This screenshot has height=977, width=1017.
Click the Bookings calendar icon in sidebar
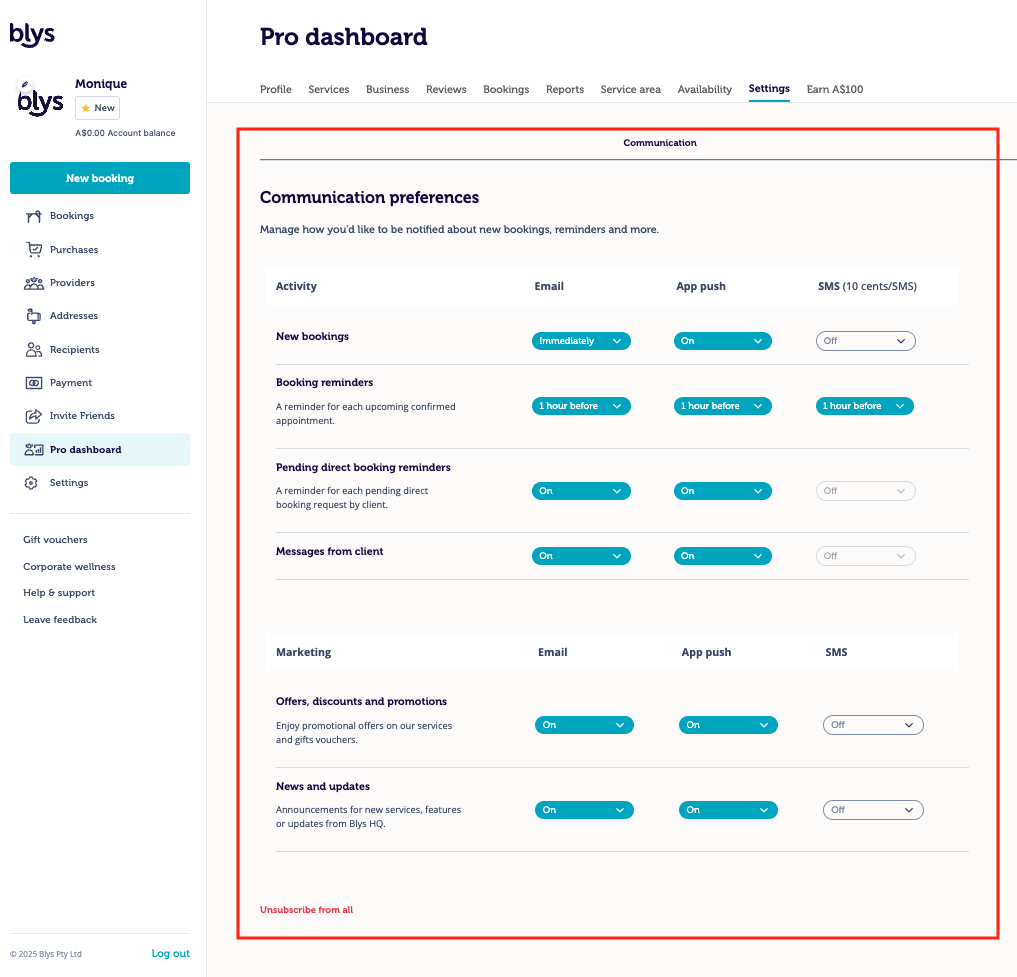point(34,216)
